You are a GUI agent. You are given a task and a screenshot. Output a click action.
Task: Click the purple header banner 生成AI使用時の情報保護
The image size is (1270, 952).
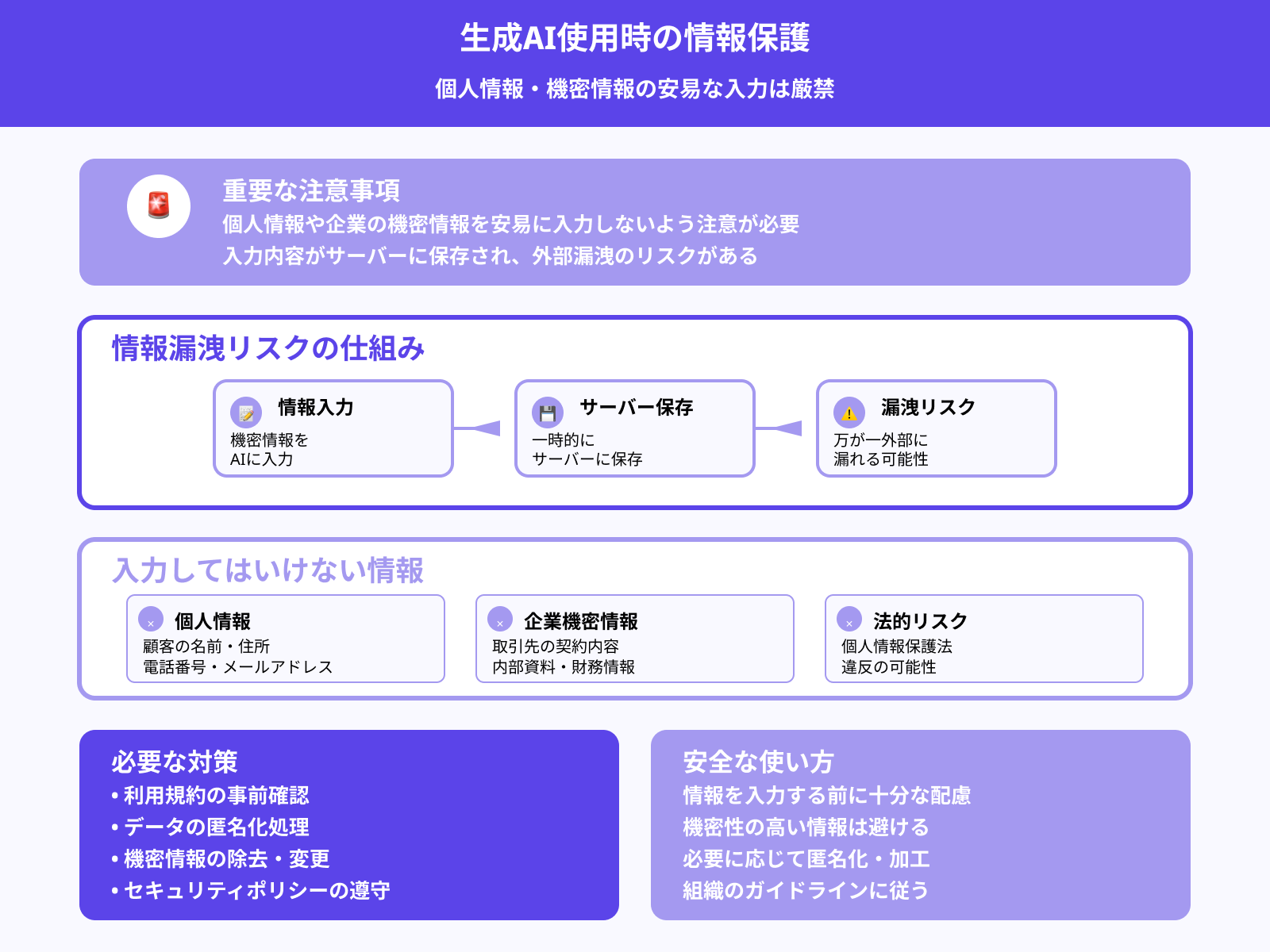tap(635, 38)
